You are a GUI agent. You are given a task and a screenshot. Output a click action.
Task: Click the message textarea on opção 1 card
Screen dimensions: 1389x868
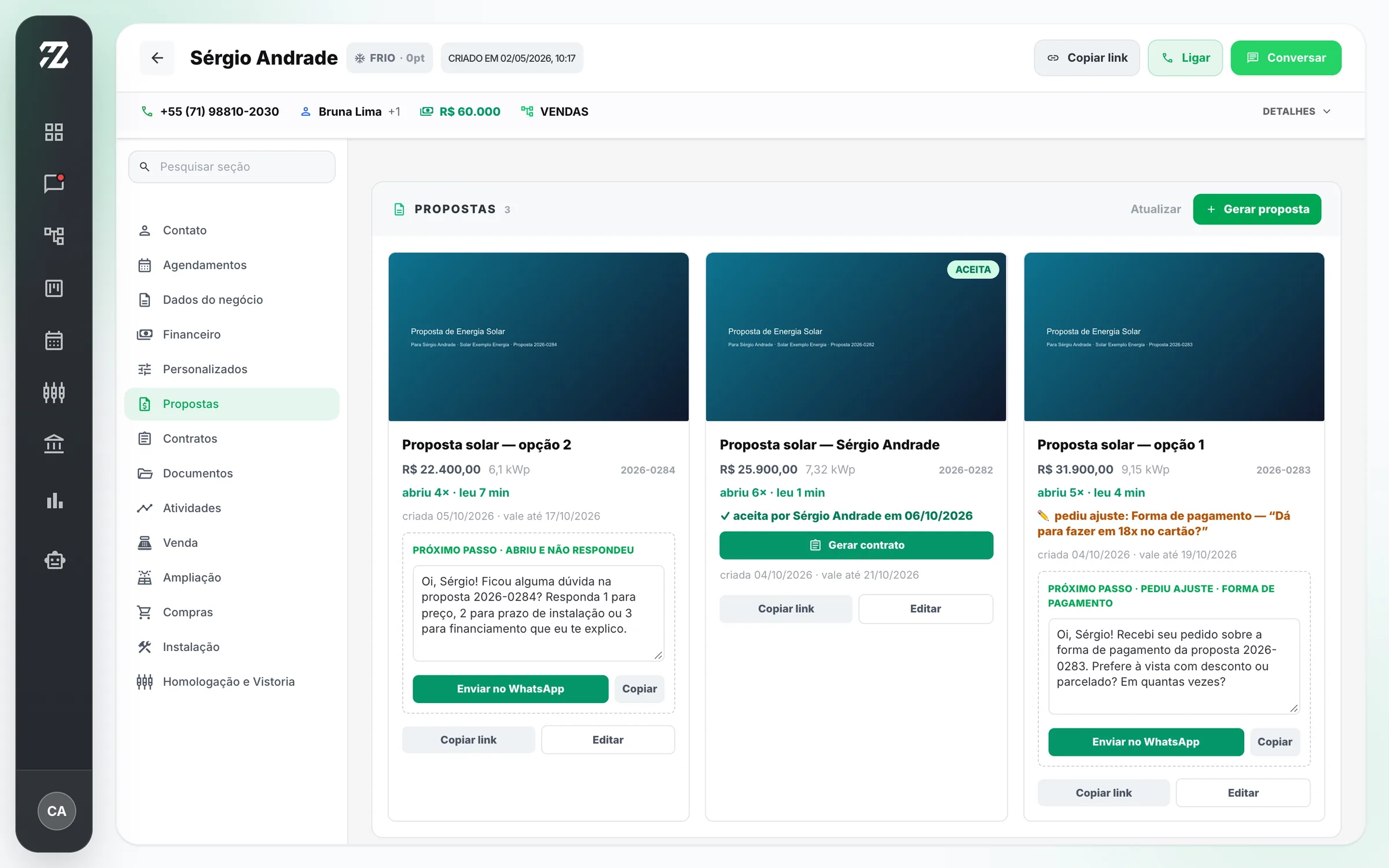pyautogui.click(x=1174, y=666)
